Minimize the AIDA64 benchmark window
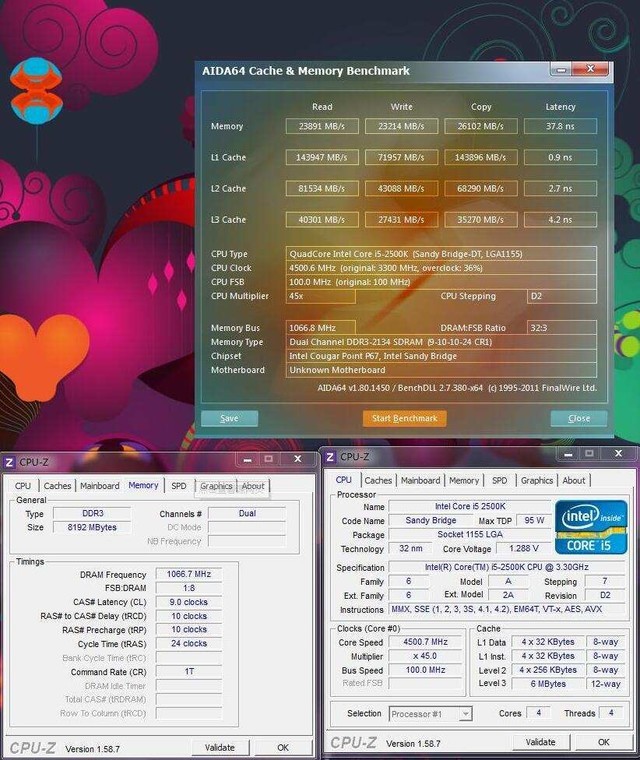 pos(561,69)
